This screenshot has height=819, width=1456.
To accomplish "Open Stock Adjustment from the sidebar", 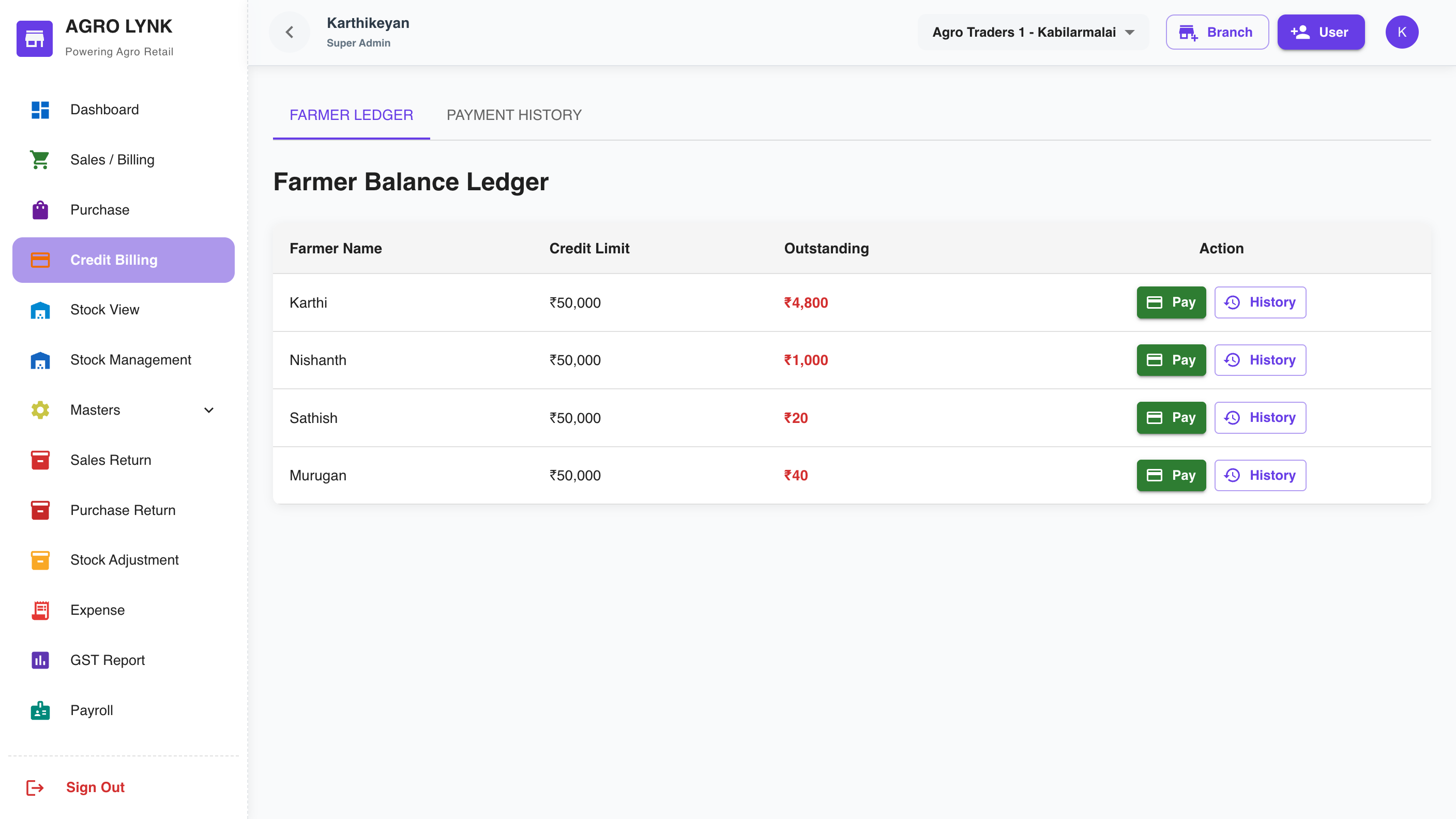I will tap(123, 560).
